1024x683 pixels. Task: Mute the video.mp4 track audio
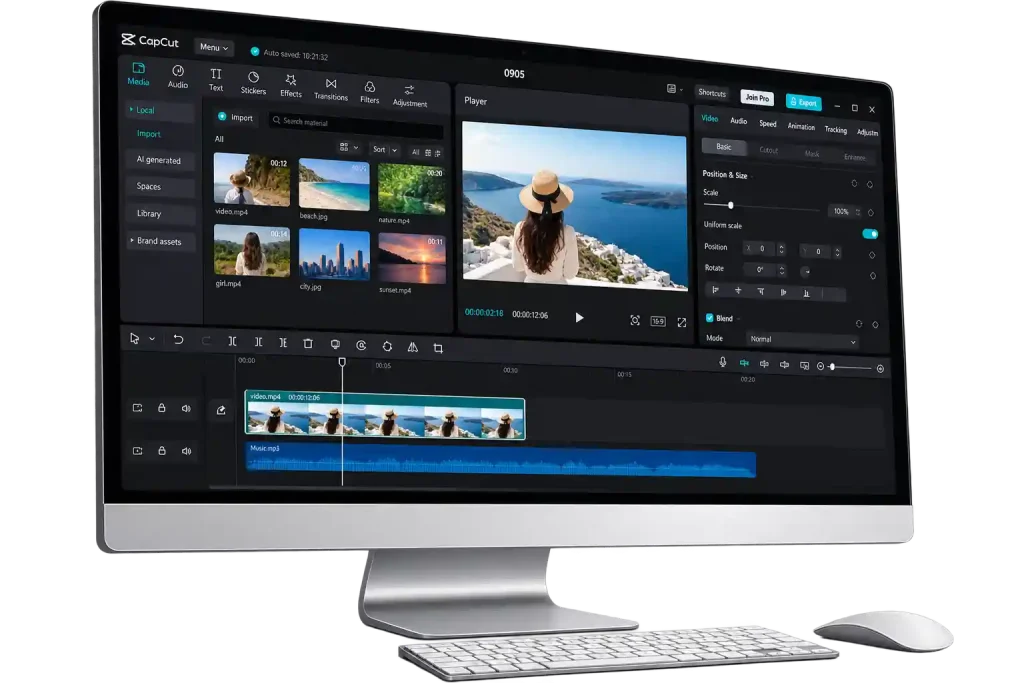186,409
